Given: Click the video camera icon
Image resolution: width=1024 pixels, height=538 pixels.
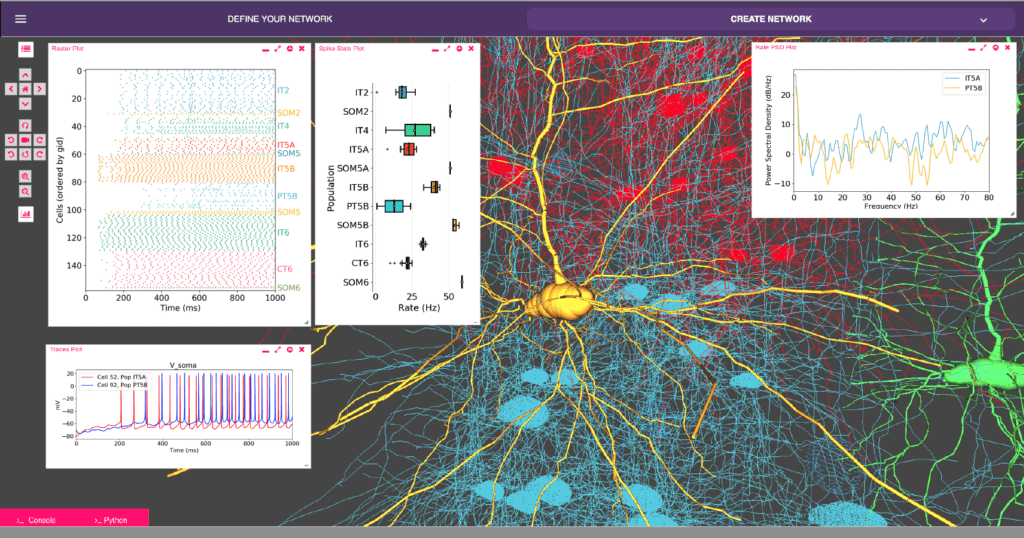Looking at the screenshot, I should (25, 140).
